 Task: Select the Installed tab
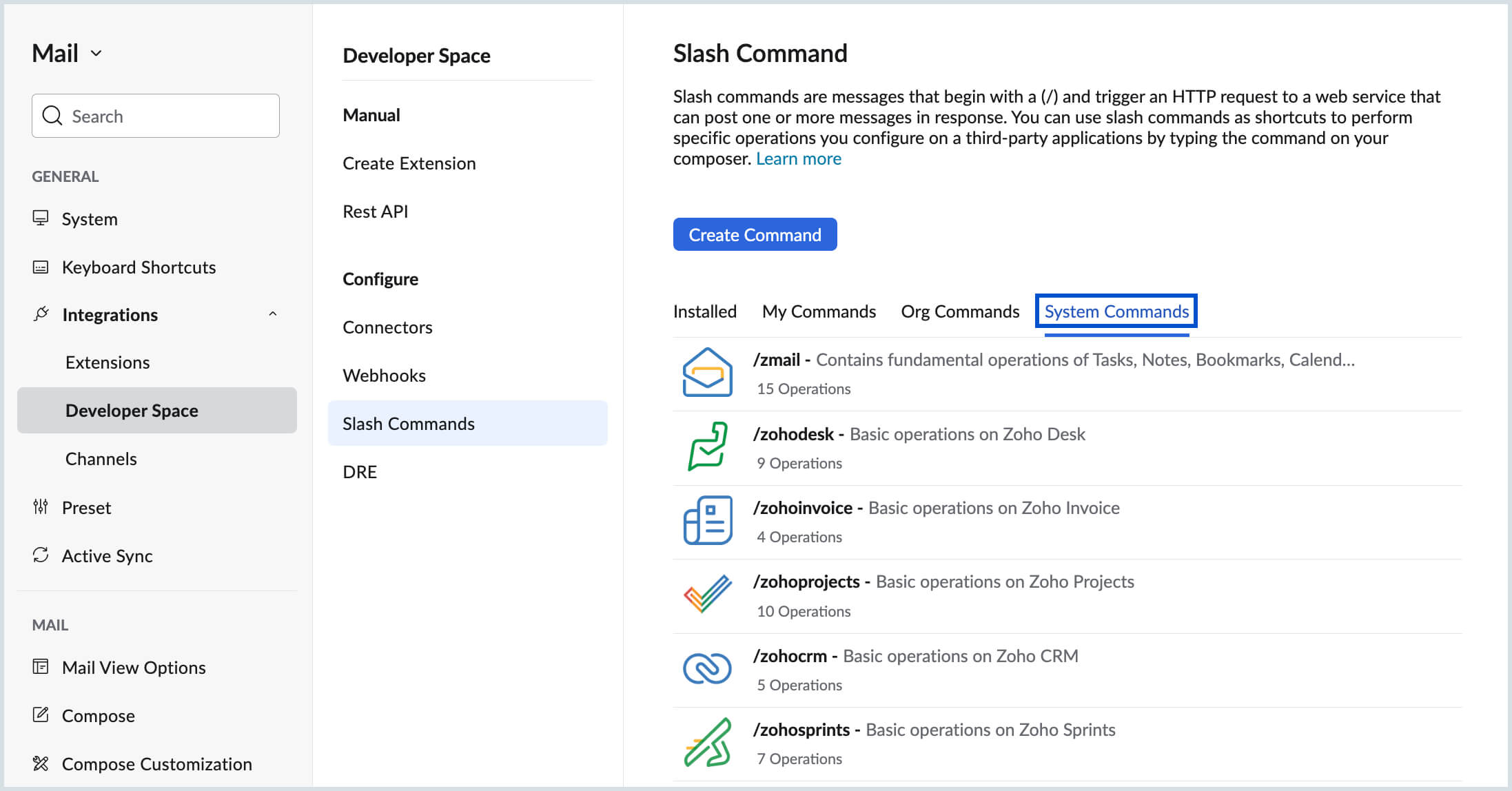point(704,311)
